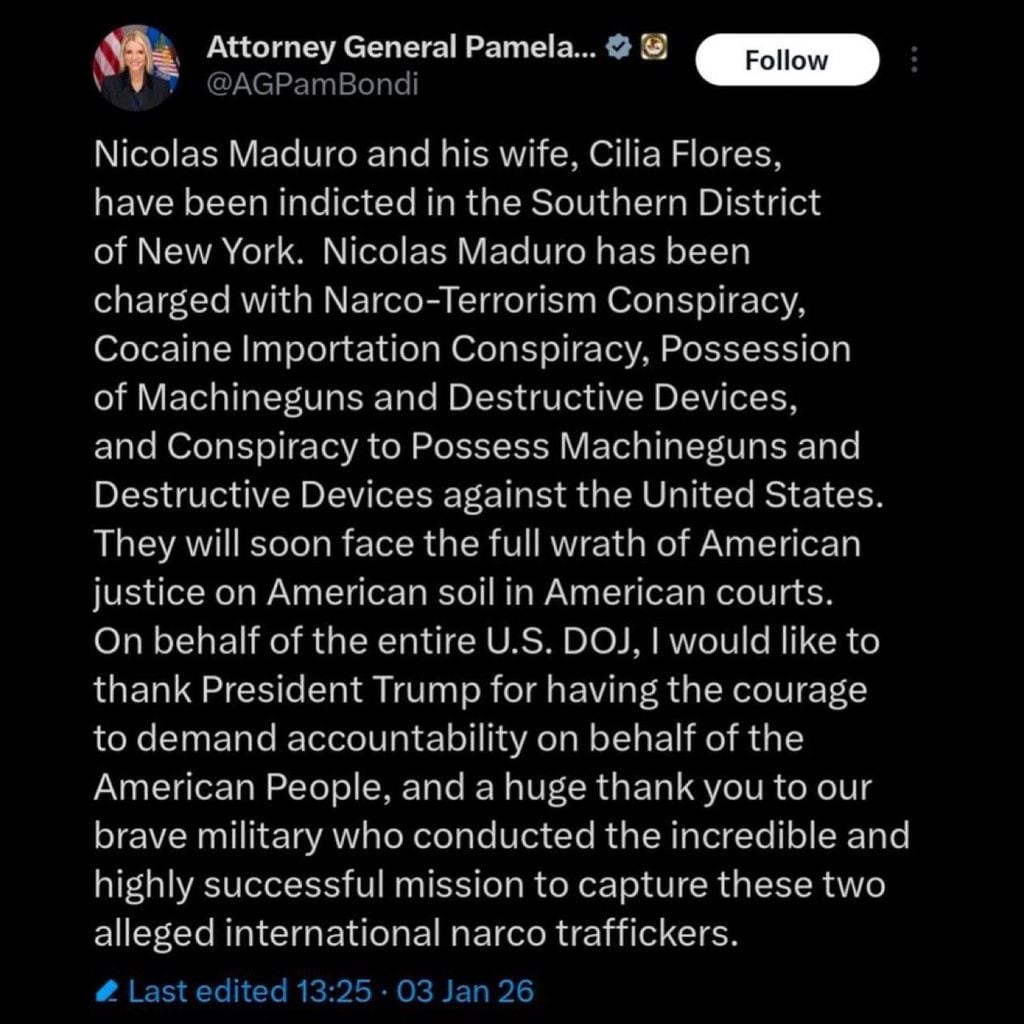Click the verified badge next to the name
Viewport: 1024px width, 1024px height.
coord(617,45)
